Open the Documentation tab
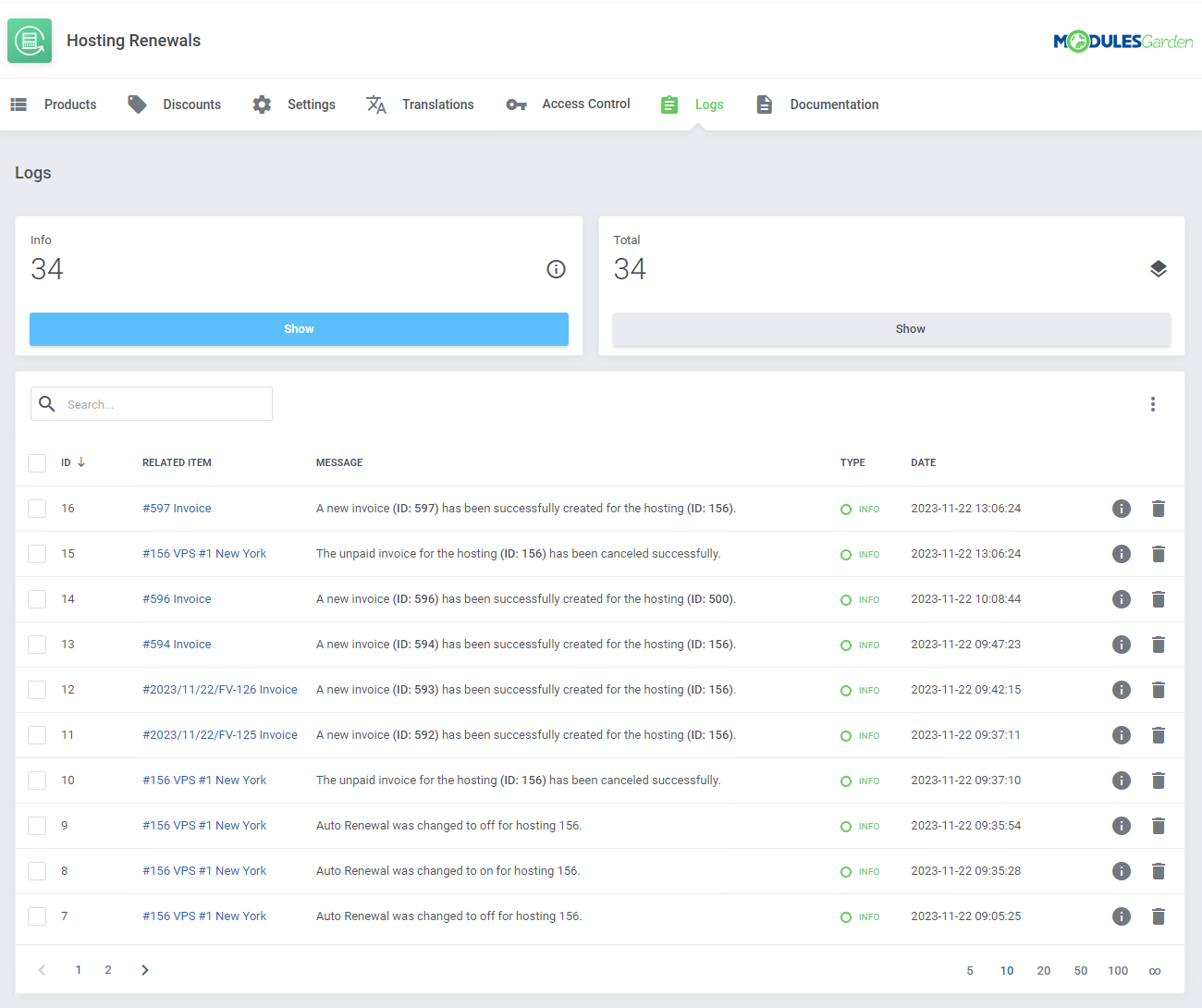Image resolution: width=1202 pixels, height=1008 pixels. pyautogui.click(x=817, y=104)
